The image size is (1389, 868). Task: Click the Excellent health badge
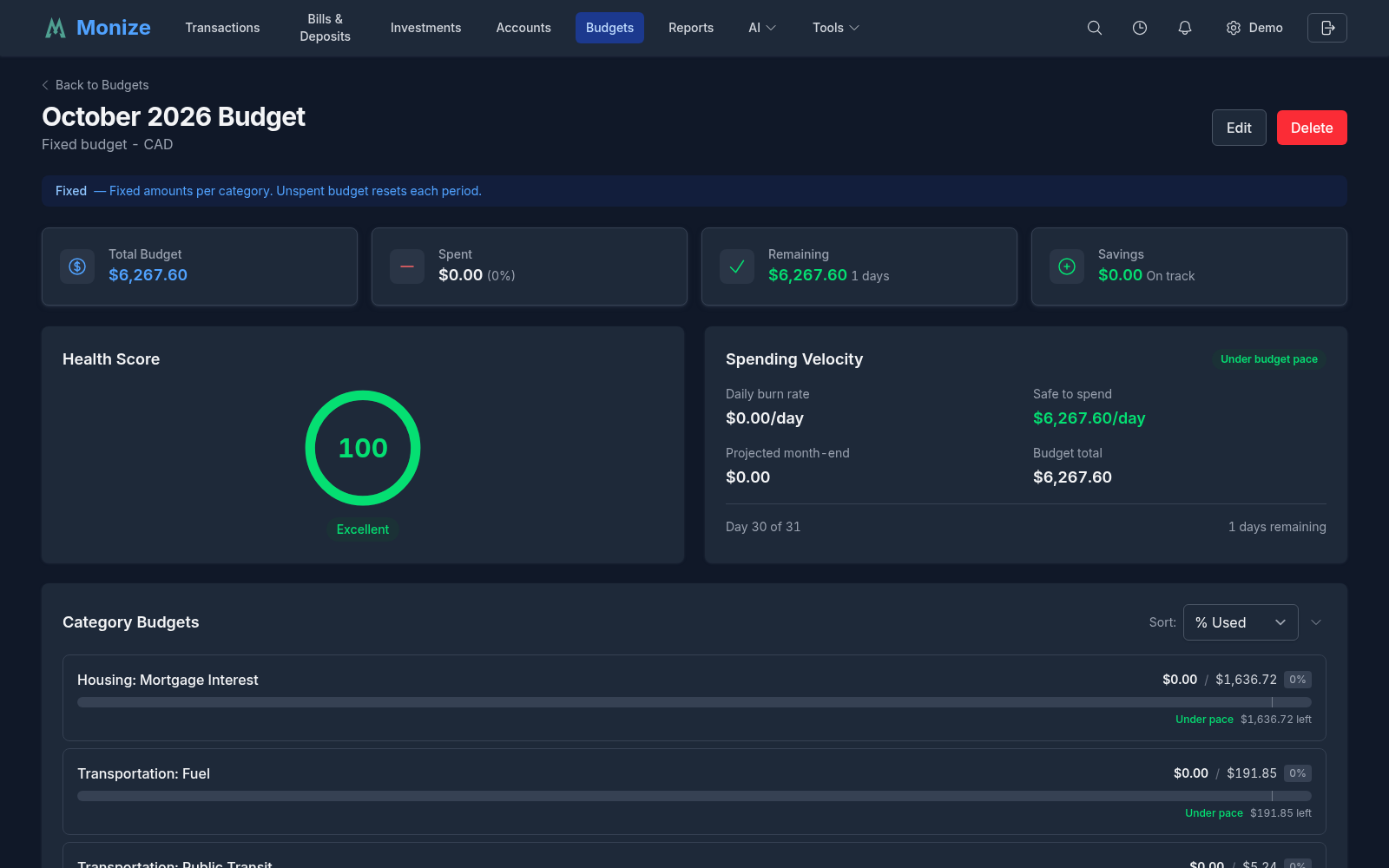pyautogui.click(x=363, y=529)
